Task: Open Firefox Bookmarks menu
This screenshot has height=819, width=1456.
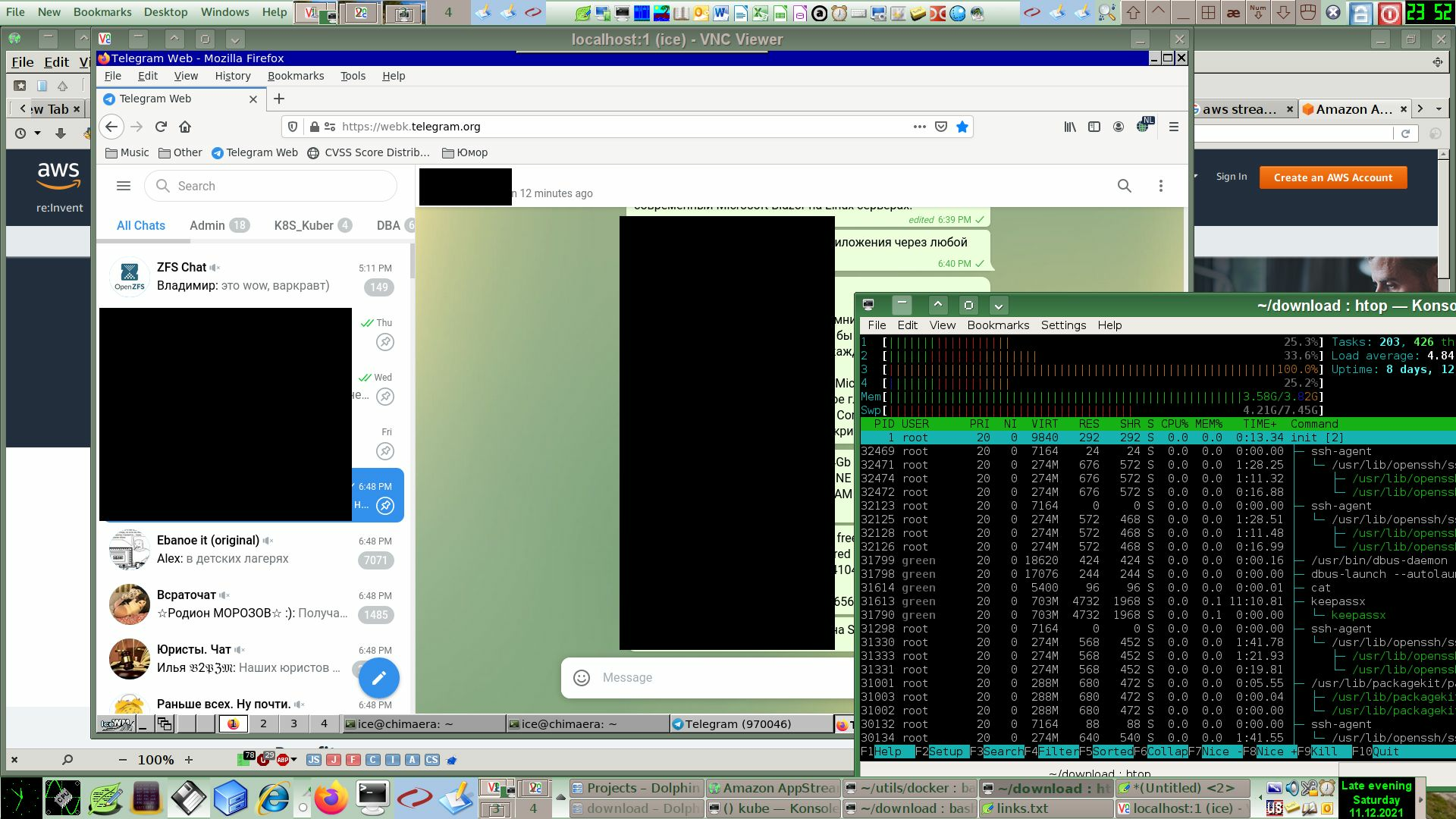Action: pyautogui.click(x=296, y=76)
